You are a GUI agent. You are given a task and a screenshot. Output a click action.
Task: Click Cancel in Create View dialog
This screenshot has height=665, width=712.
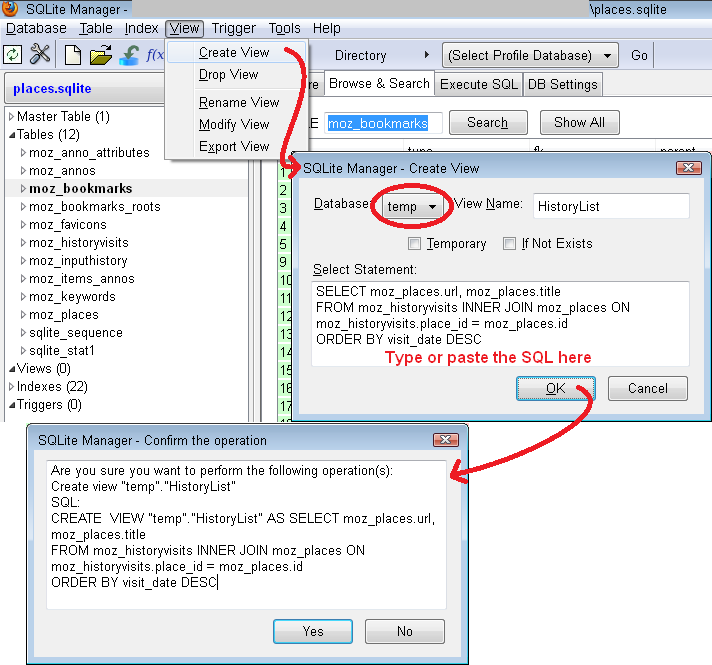[x=648, y=389]
